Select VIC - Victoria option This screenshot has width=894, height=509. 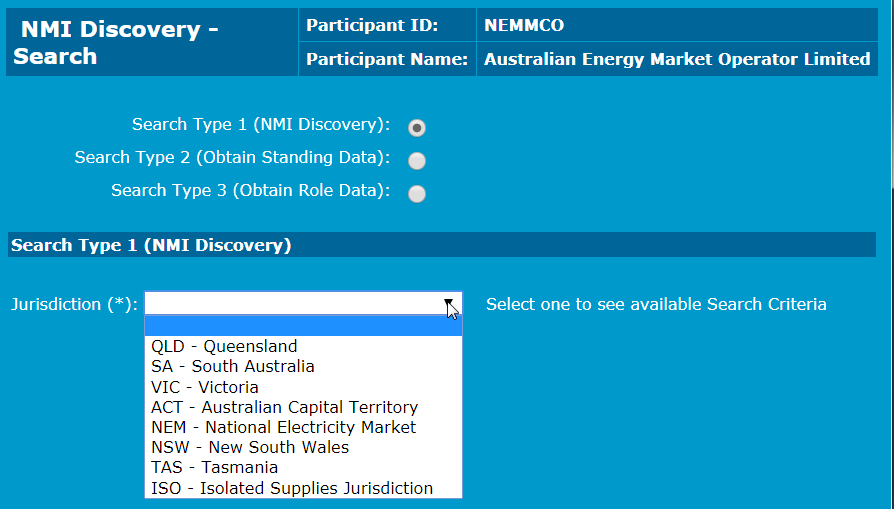click(x=303, y=387)
